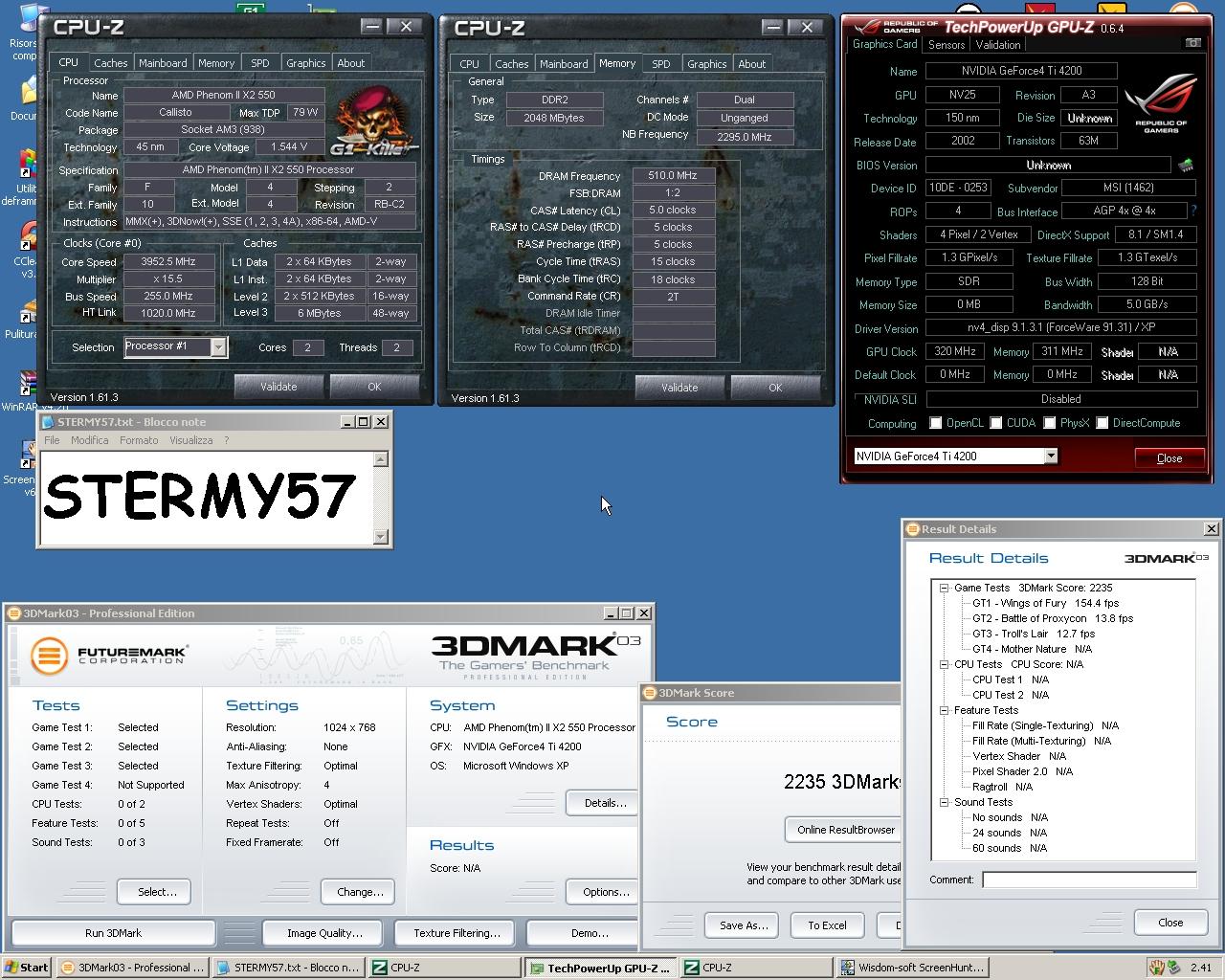Click the BIOS version save chip icon

1187,165
